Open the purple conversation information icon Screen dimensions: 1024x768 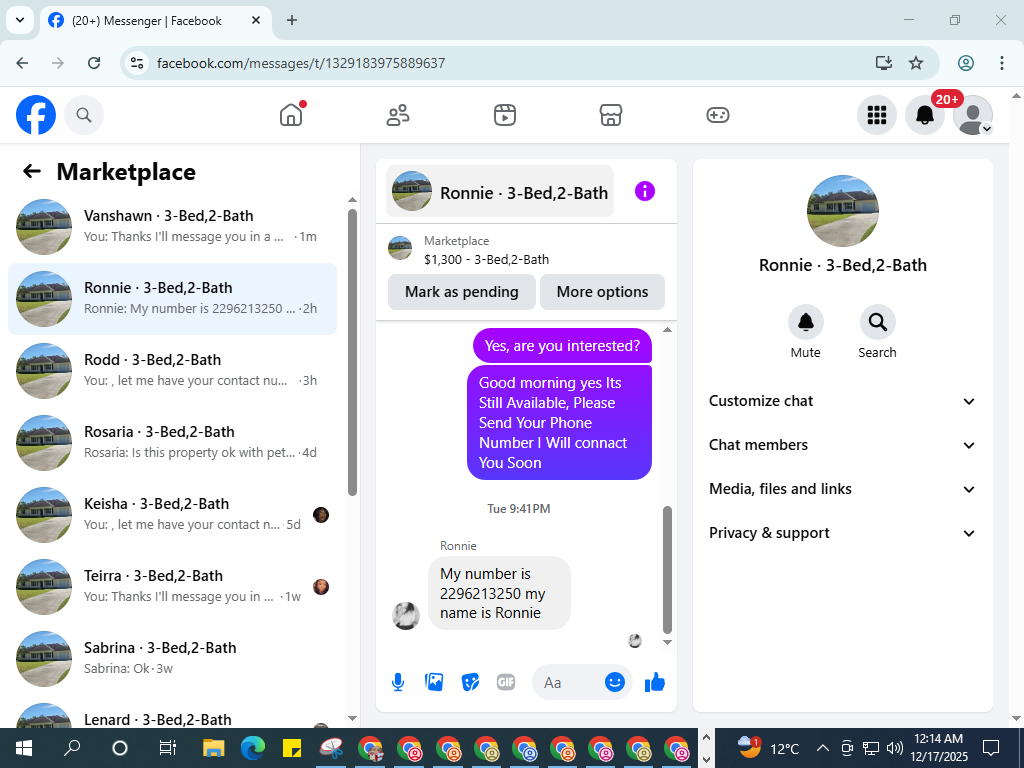coord(645,191)
